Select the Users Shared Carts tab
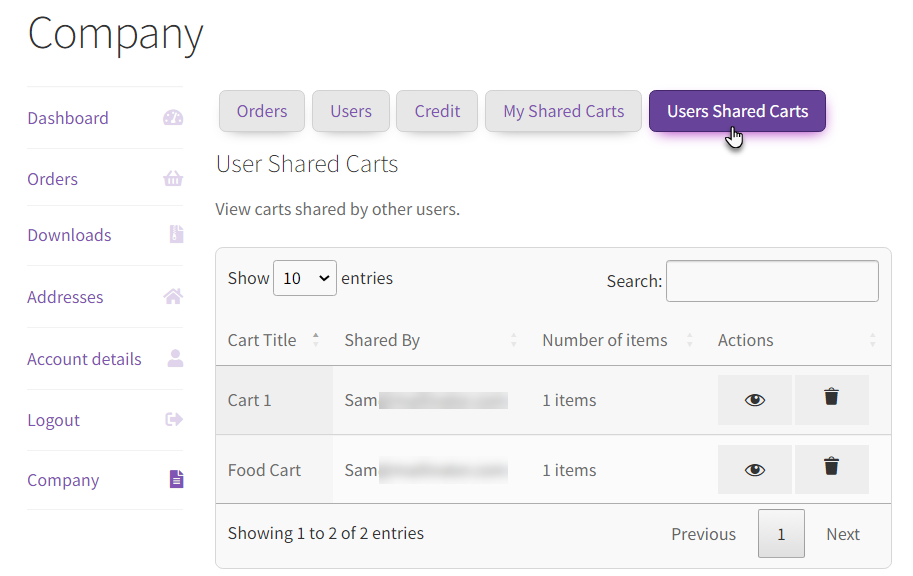Image resolution: width=913 pixels, height=576 pixels. tap(737, 111)
